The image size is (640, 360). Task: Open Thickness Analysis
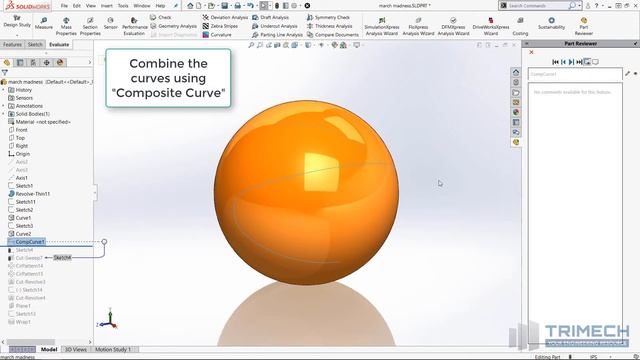click(329, 26)
